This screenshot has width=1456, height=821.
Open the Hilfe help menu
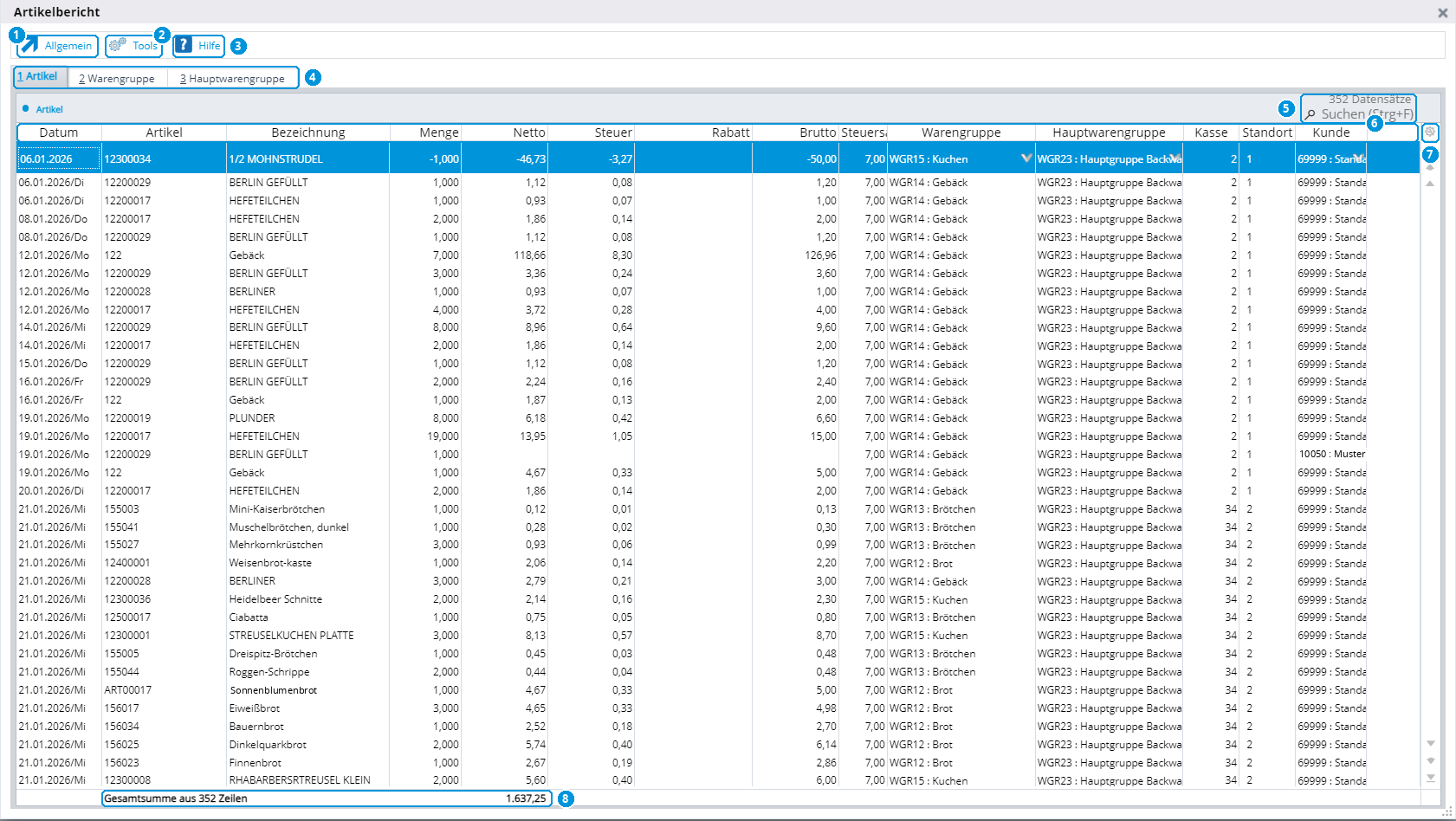[198, 46]
